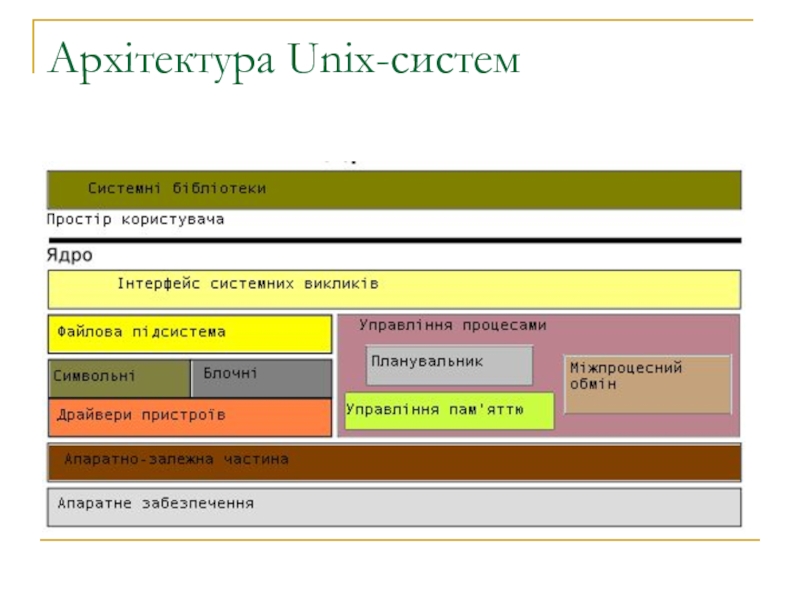Select the 'Апаратно-залежна частина' brown block
Viewport: 800px width, 600px height.
(x=394, y=462)
